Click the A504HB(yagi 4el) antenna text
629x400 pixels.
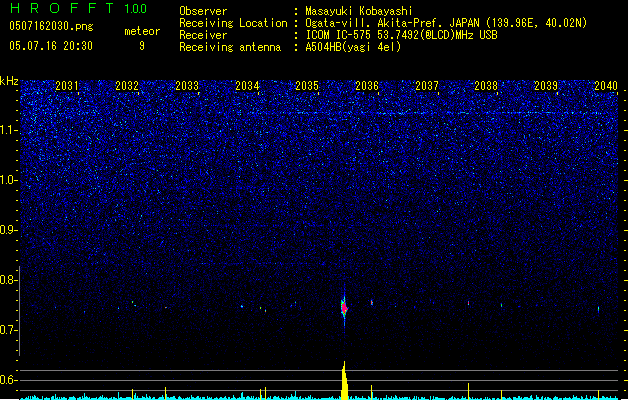(x=353, y=47)
